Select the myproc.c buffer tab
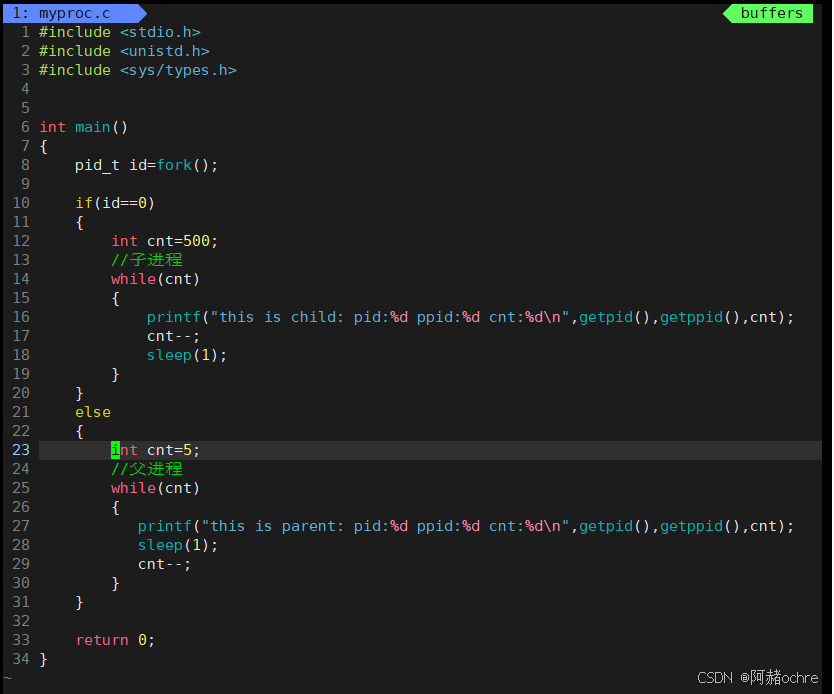The height and width of the screenshot is (694, 834). pos(68,13)
